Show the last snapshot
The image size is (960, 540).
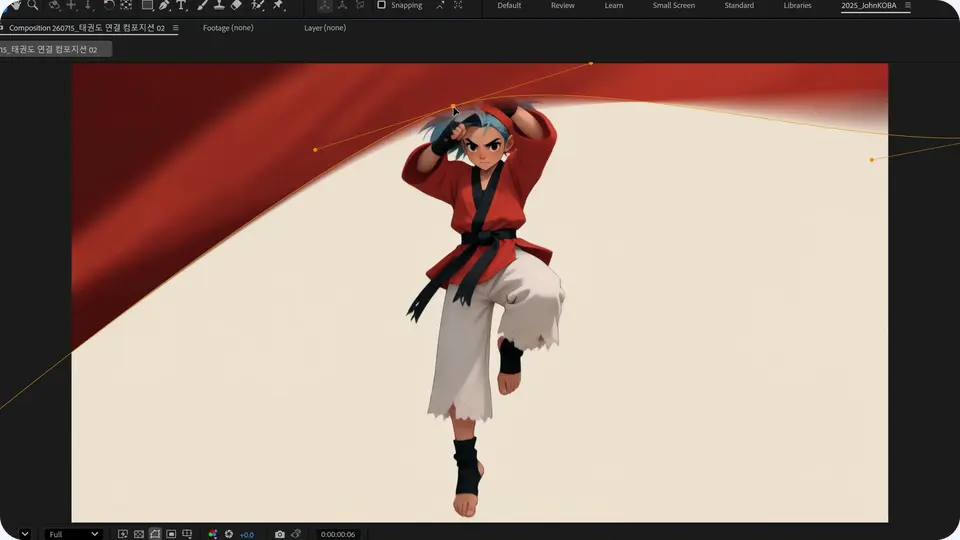[296, 534]
